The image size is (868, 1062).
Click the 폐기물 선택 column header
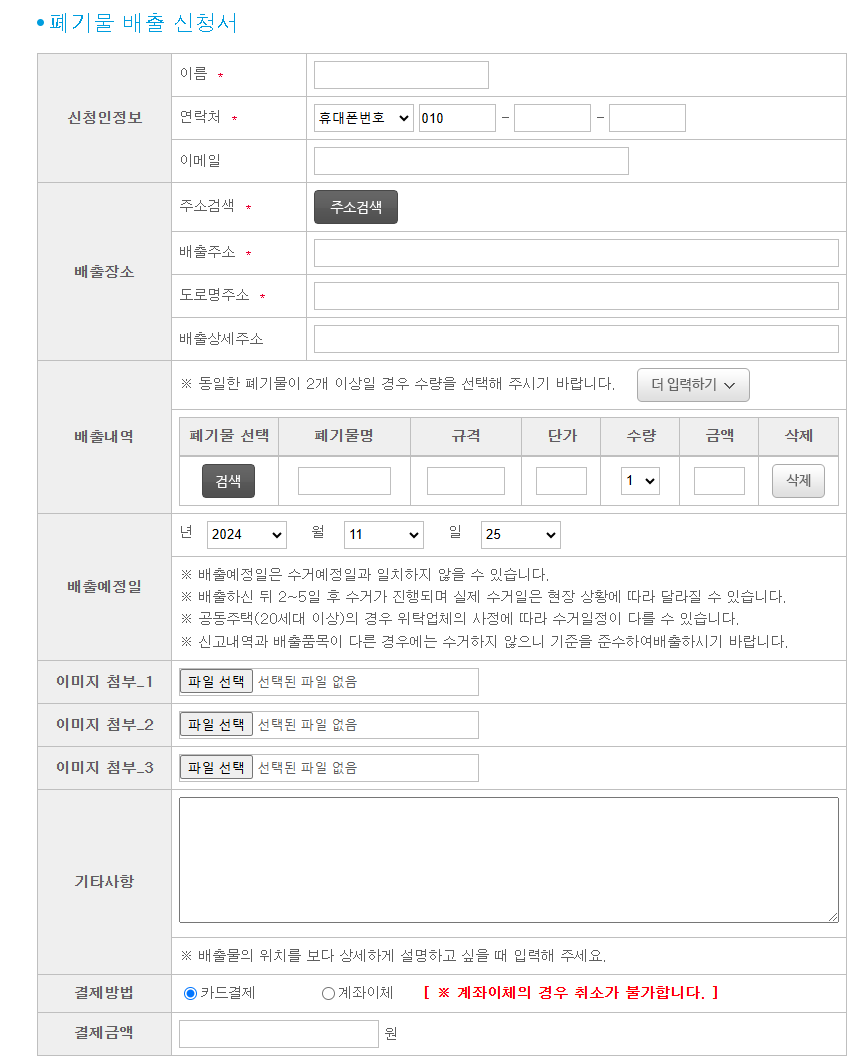coord(229,436)
